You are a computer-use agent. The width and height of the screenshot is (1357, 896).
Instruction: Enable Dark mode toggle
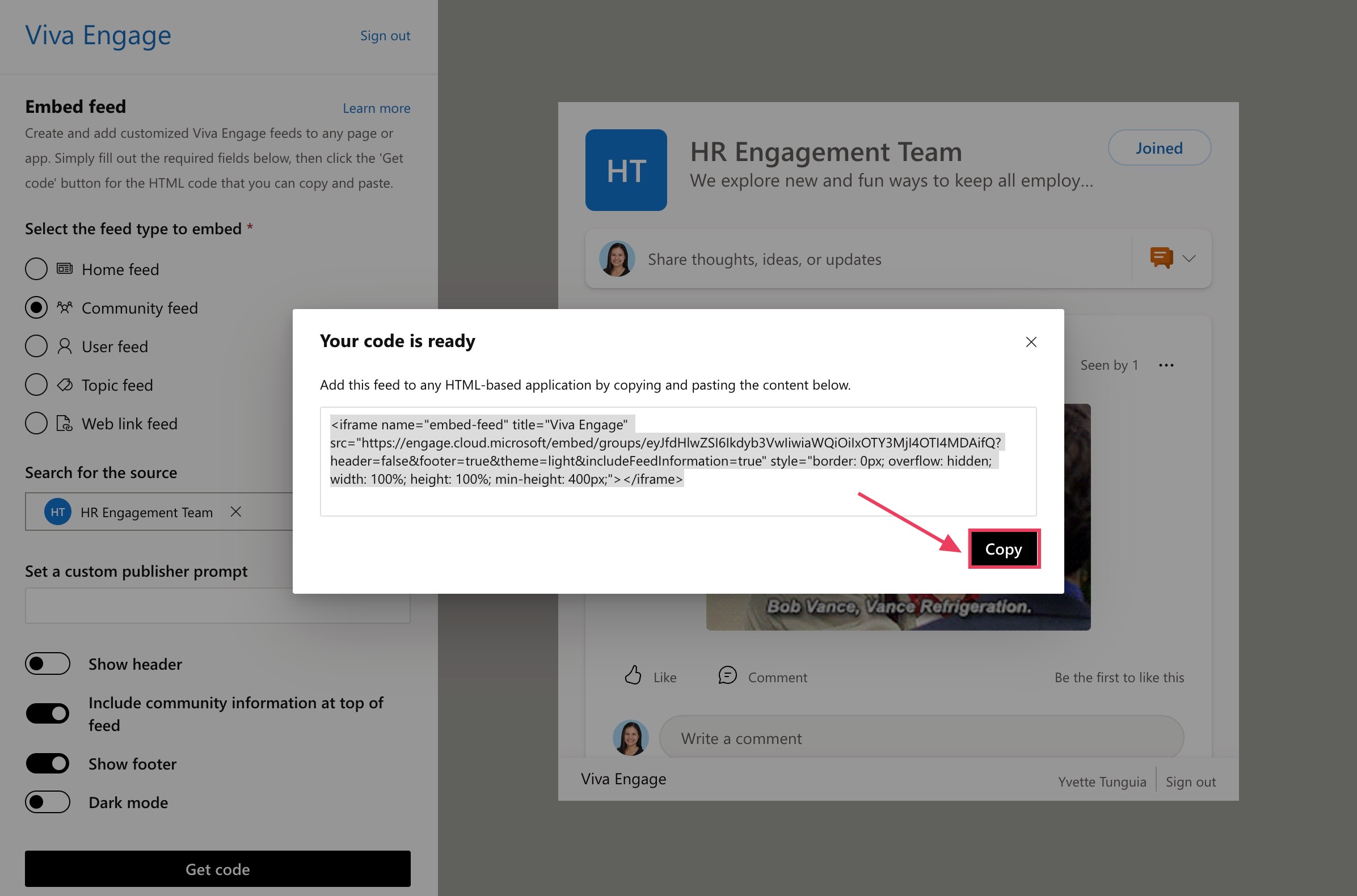48,802
